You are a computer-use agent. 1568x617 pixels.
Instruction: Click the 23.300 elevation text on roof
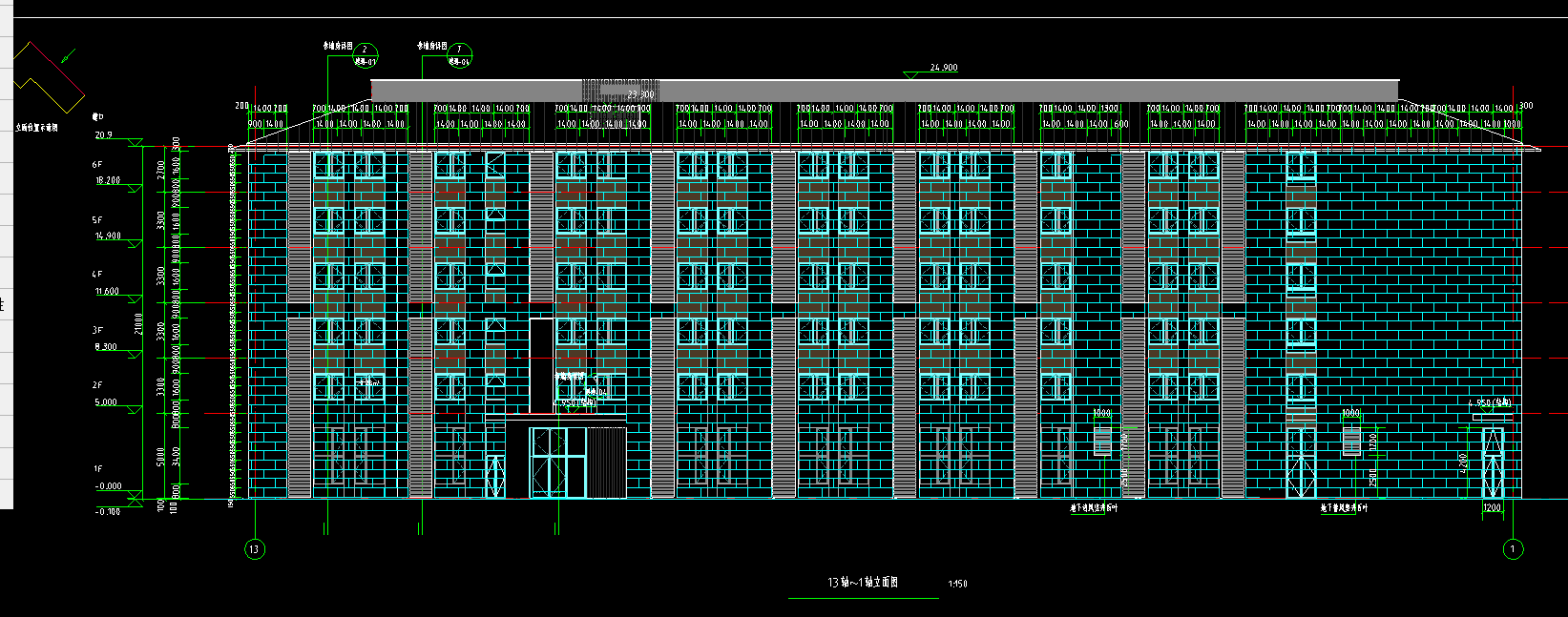(640, 94)
